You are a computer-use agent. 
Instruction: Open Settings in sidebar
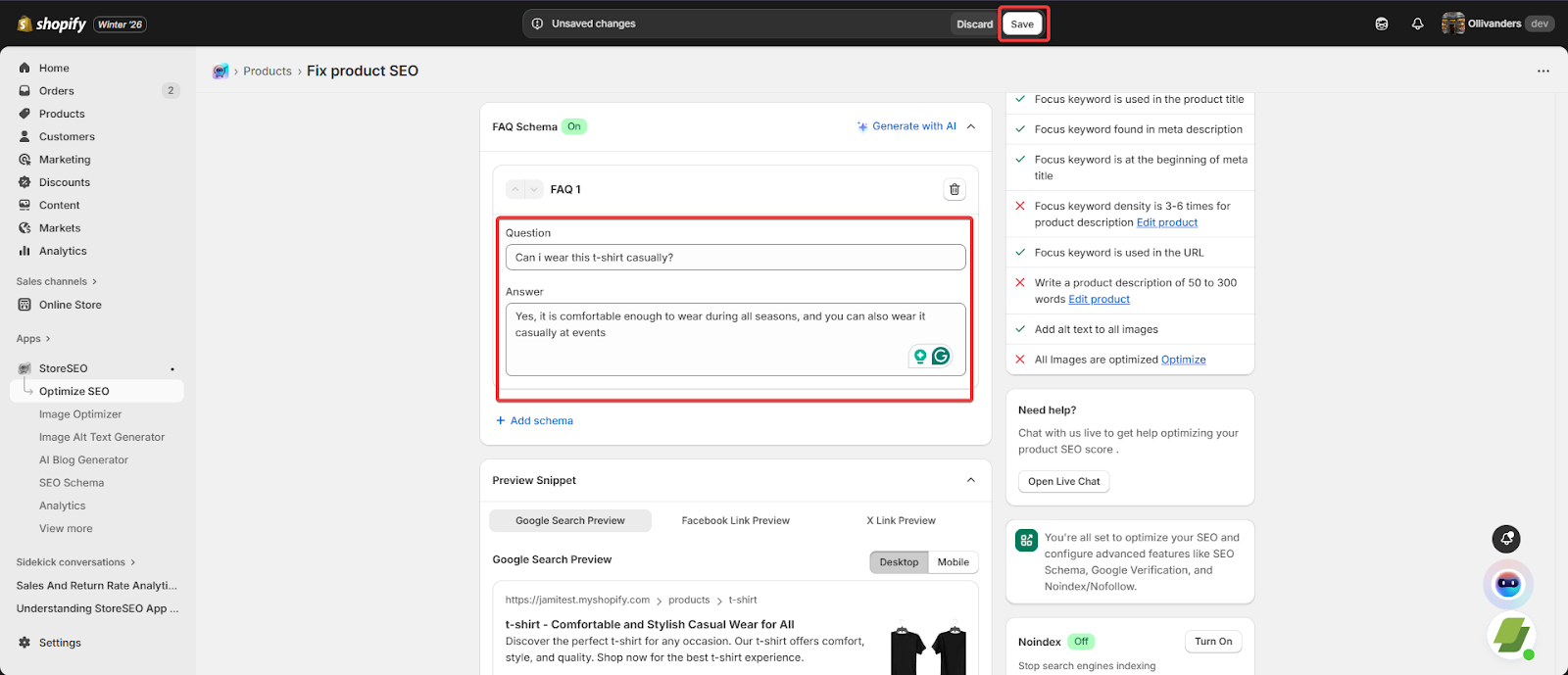tap(60, 643)
